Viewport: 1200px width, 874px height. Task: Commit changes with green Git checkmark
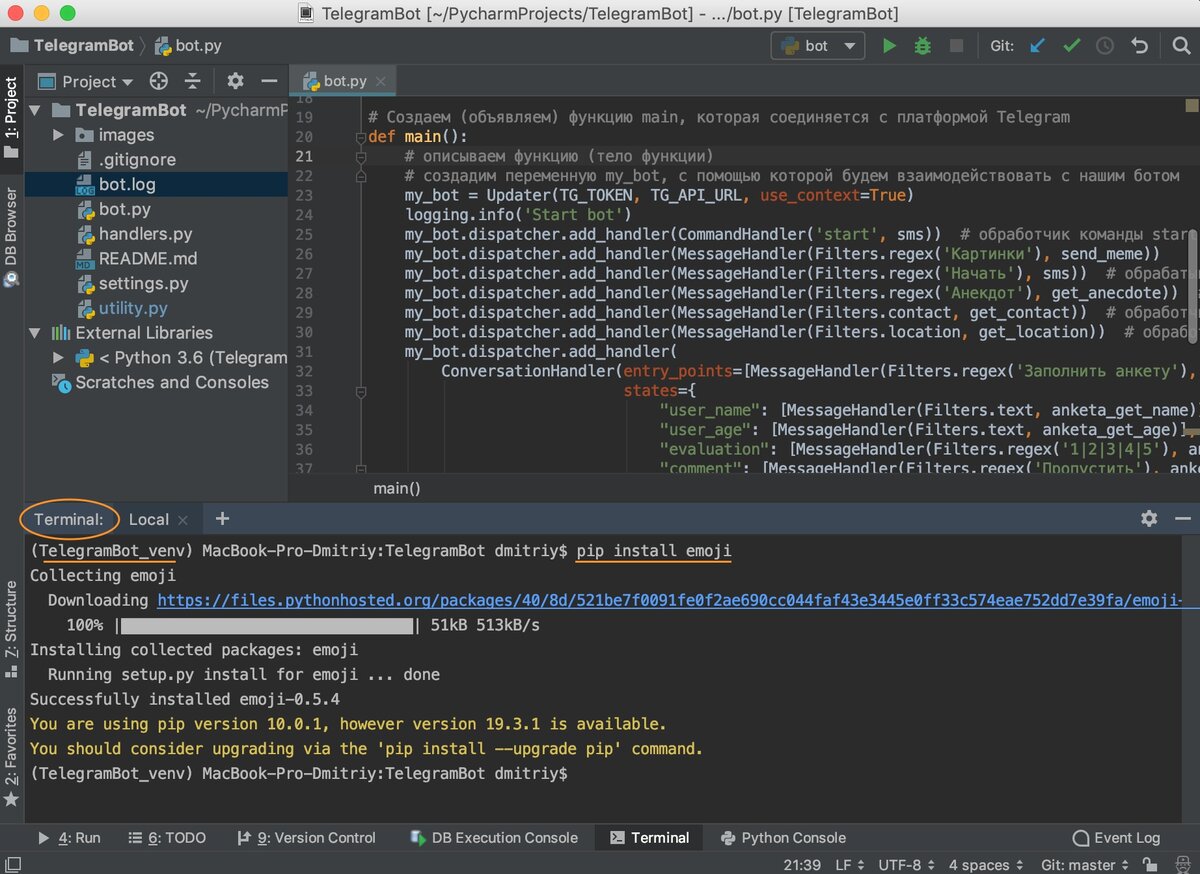[x=1071, y=46]
